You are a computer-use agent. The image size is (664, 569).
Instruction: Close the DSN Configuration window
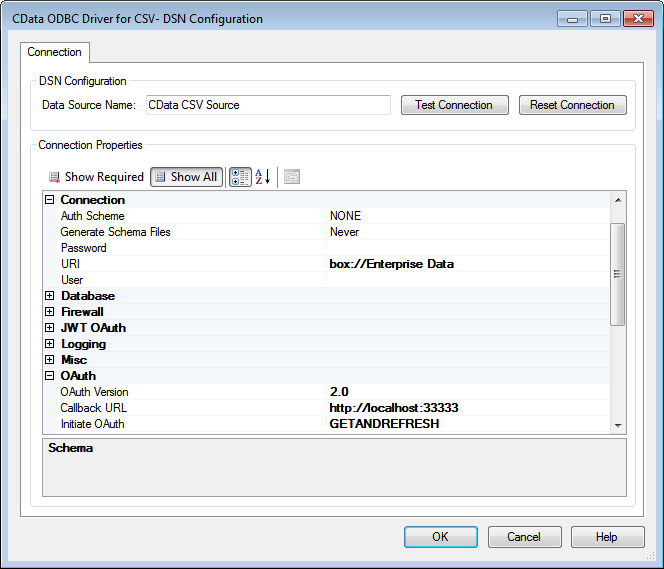pyautogui.click(x=639, y=19)
